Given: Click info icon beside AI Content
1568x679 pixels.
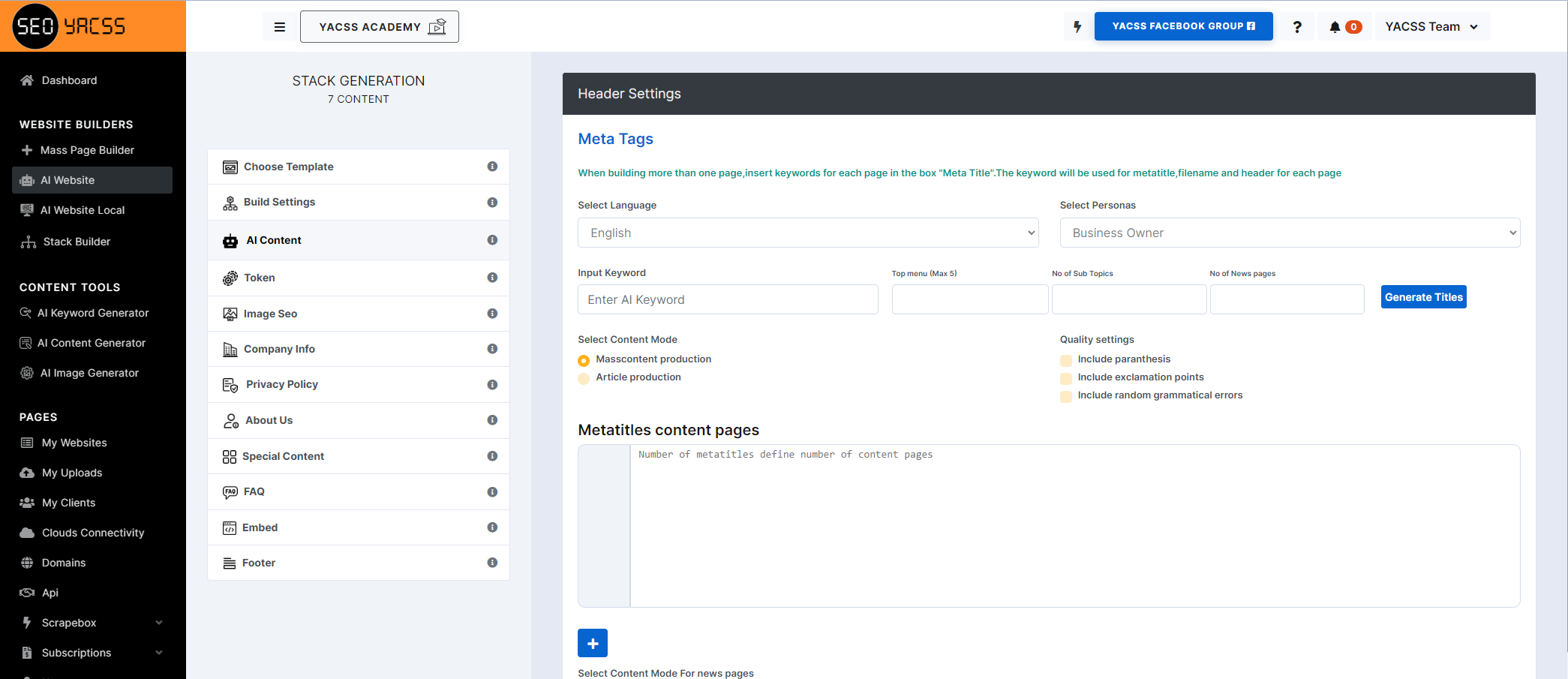Looking at the screenshot, I should (x=492, y=240).
